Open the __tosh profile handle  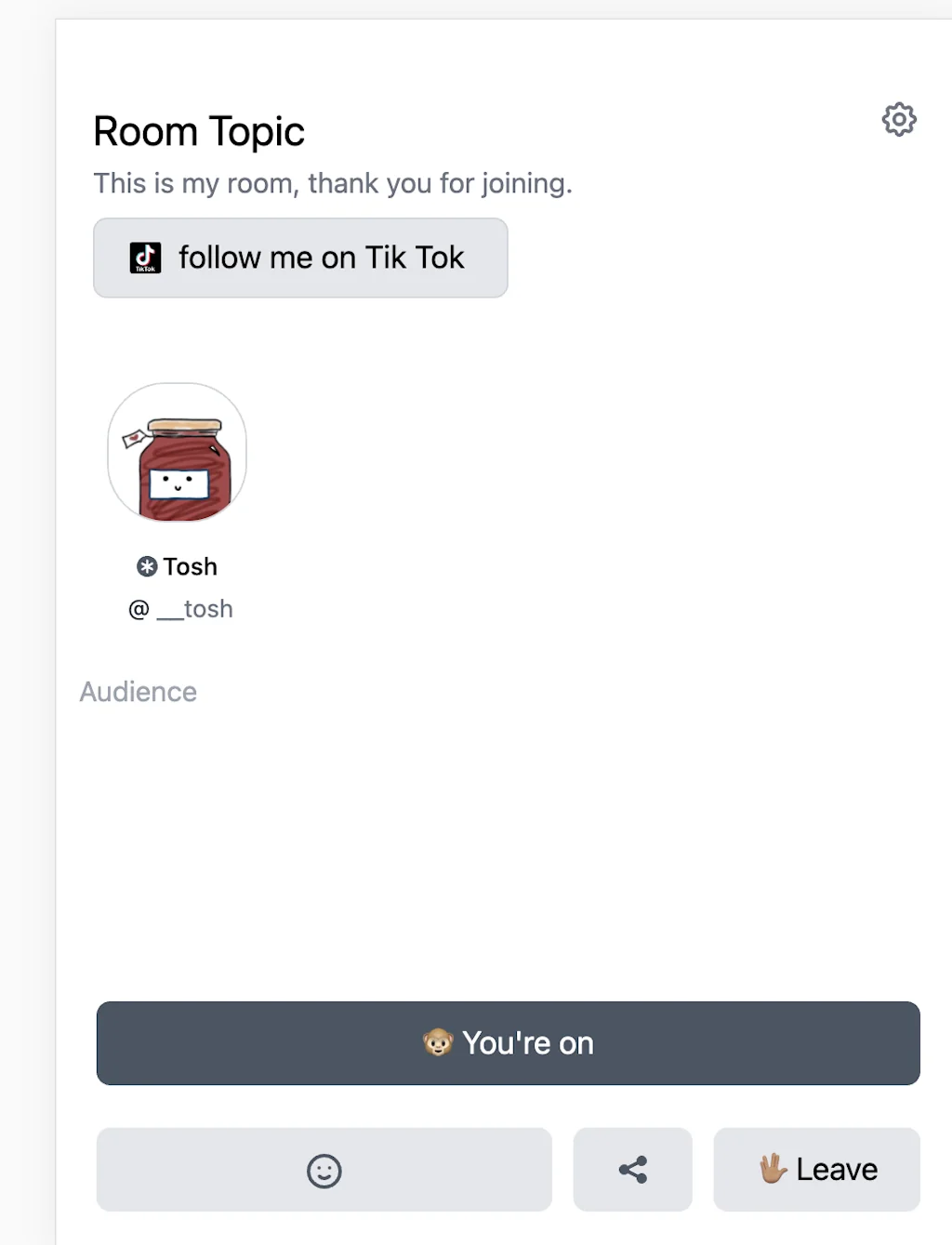click(196, 608)
